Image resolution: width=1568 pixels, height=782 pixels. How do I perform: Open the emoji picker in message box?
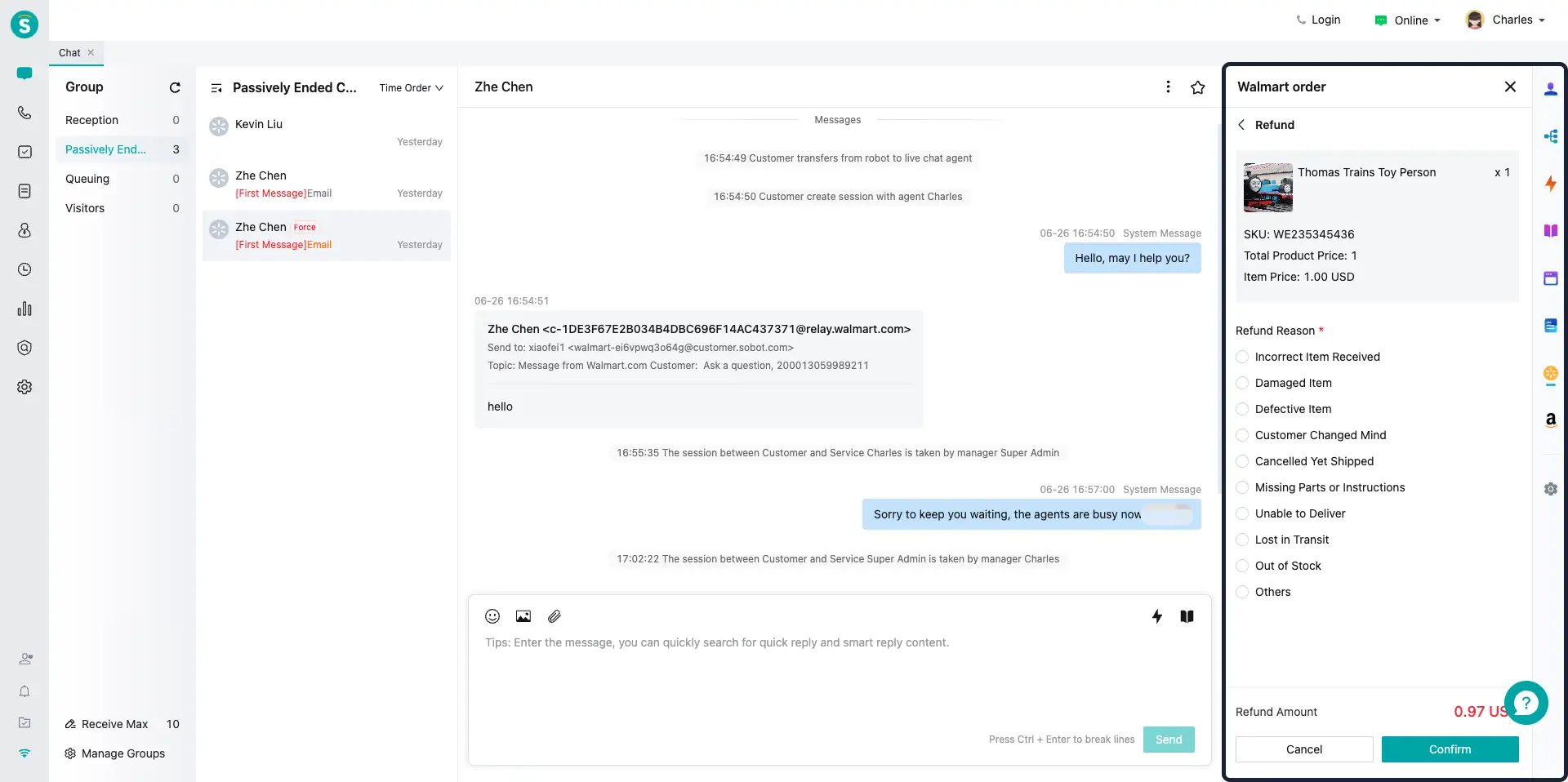(492, 616)
